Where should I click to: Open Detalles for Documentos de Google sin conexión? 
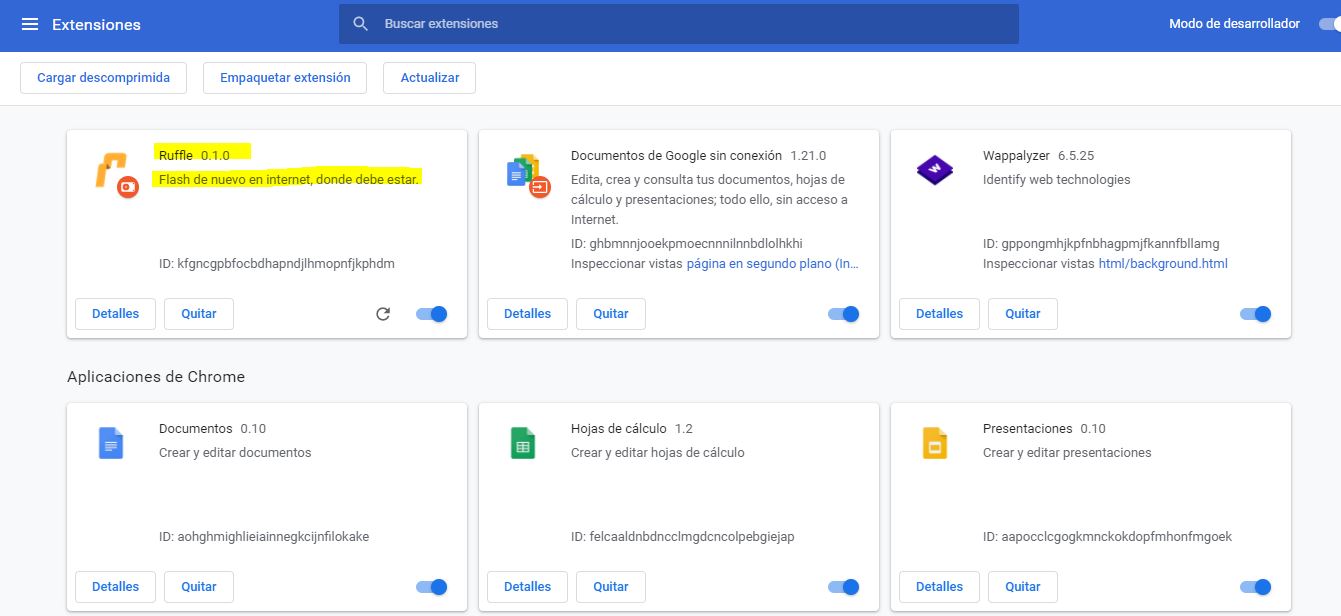point(527,314)
